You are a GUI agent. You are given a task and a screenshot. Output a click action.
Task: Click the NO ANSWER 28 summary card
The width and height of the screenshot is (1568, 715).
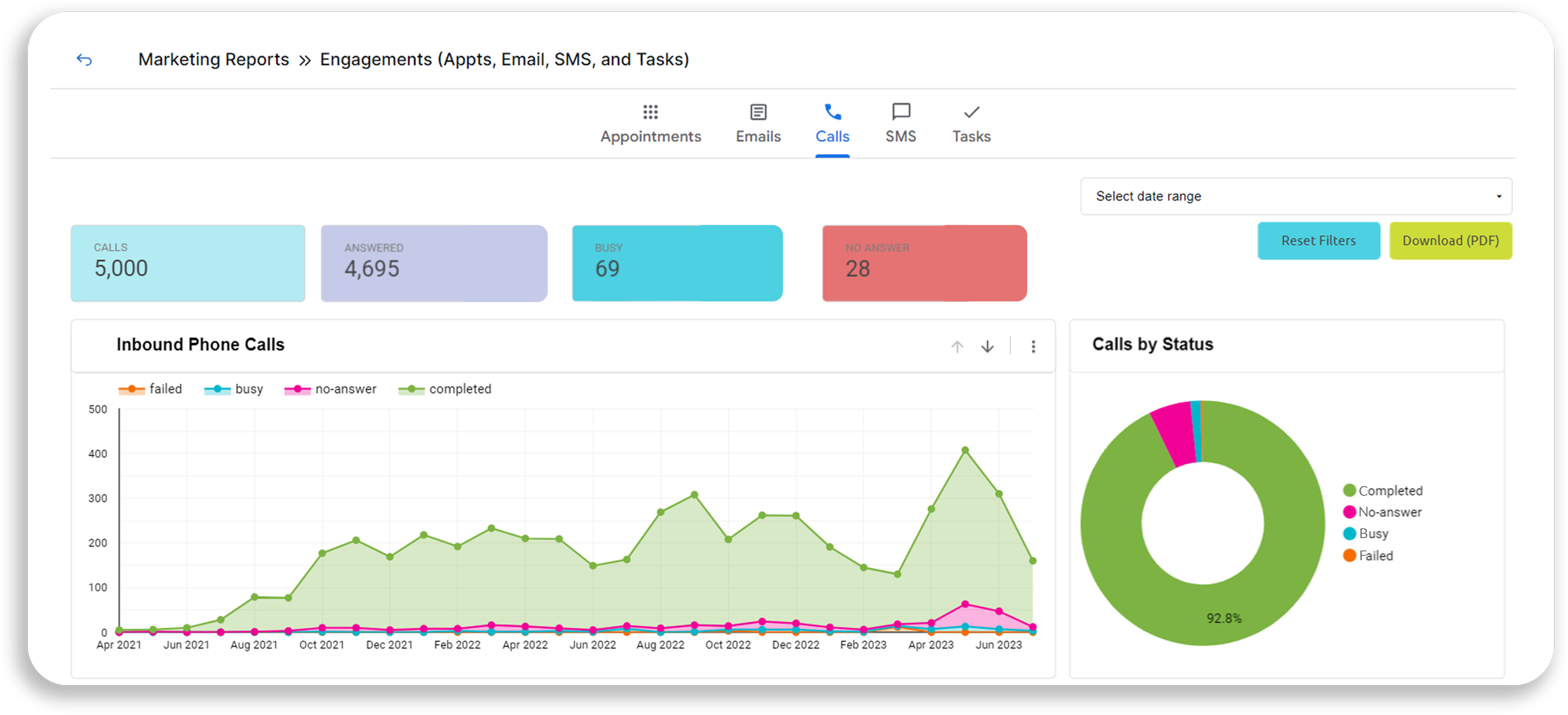pos(924,263)
